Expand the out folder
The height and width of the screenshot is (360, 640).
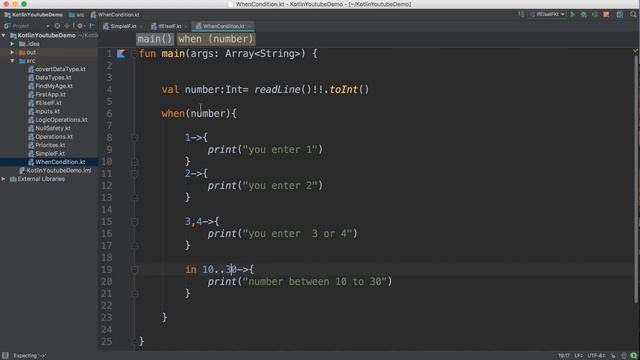(x=12, y=52)
